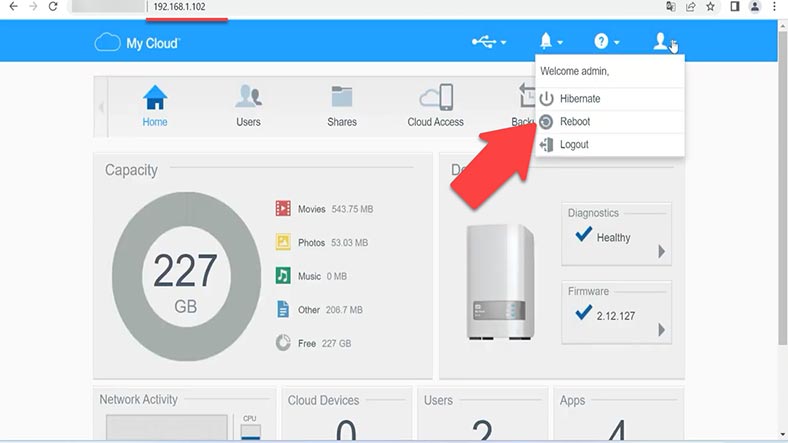Click the Hibernate power icon
The width and height of the screenshot is (788, 443).
(546, 99)
